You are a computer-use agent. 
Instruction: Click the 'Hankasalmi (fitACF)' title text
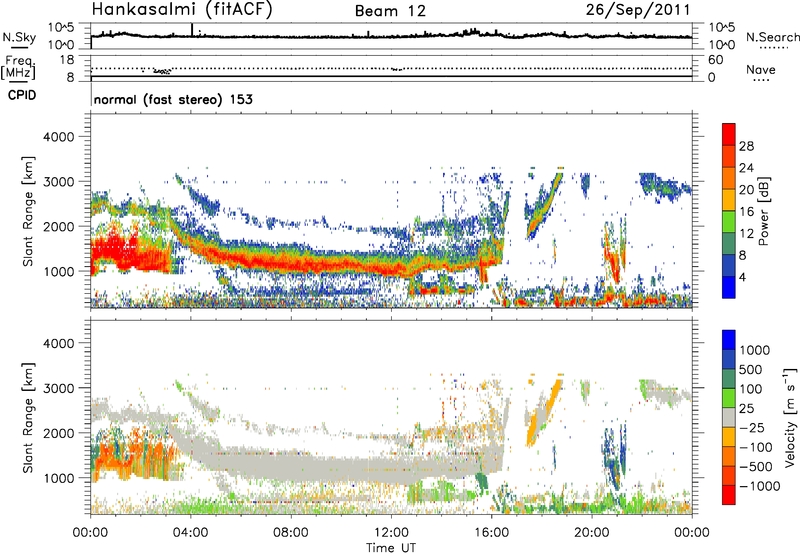pos(182,10)
